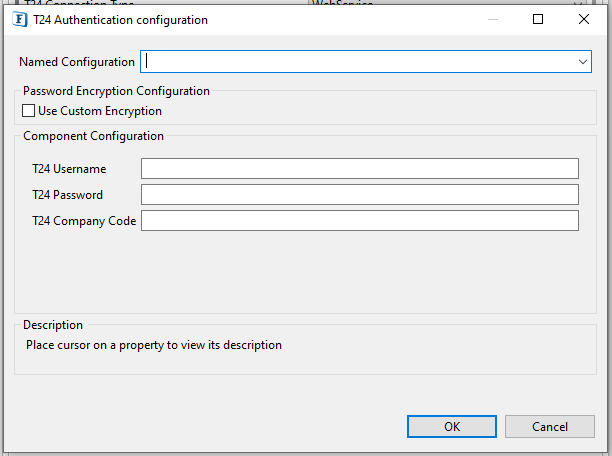The image size is (612, 456).
Task: Click the Component Configuration group title
Action: pos(93,136)
